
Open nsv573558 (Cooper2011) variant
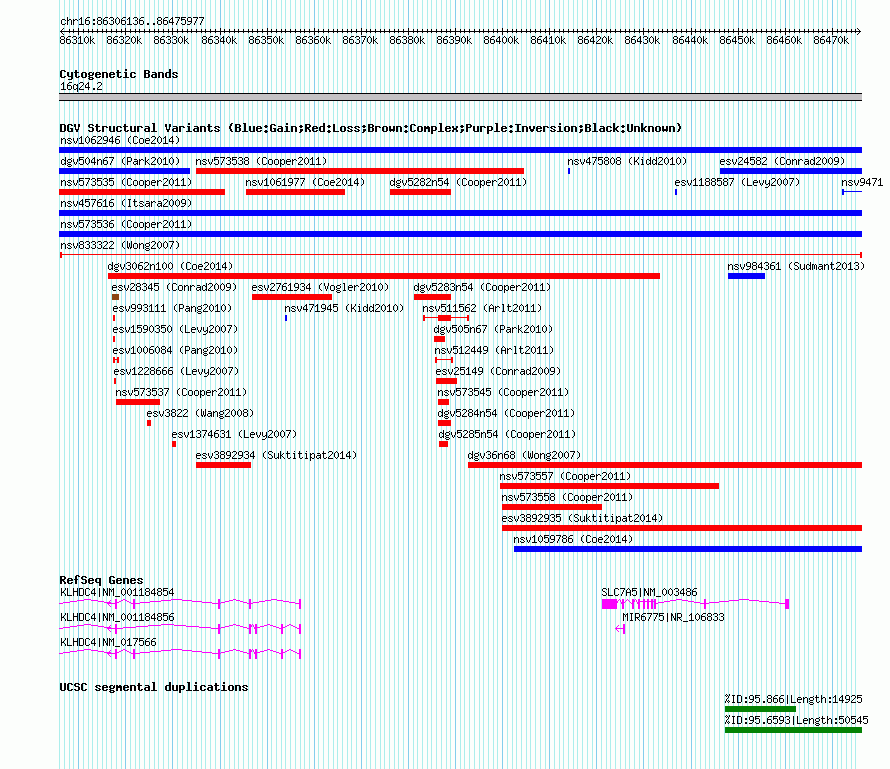click(x=567, y=497)
